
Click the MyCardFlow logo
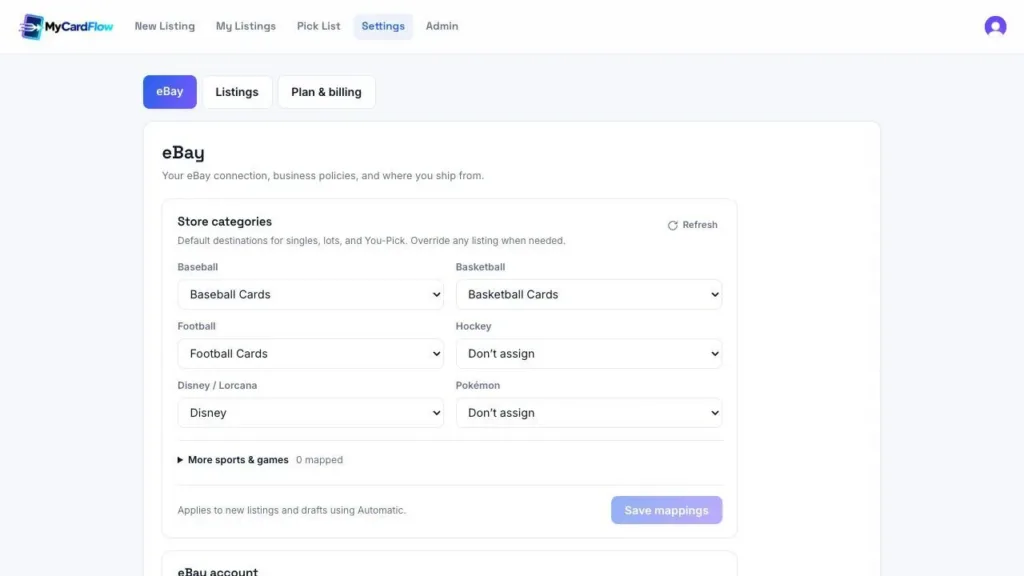click(x=66, y=27)
